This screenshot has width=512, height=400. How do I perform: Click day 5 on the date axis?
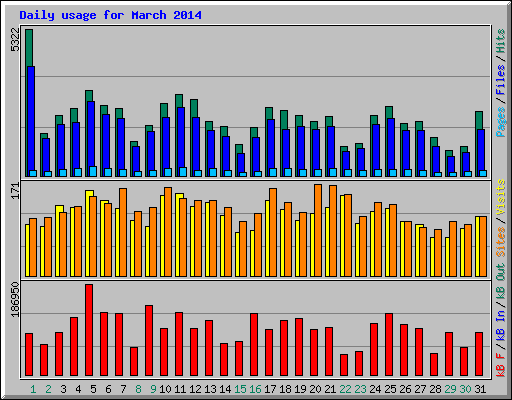tap(93, 389)
